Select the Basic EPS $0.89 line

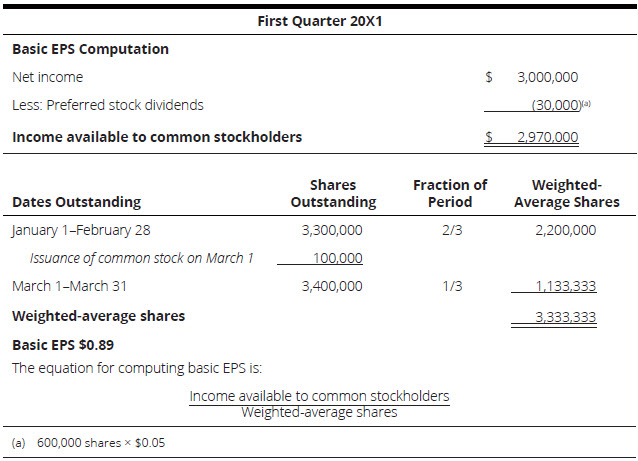[60, 344]
